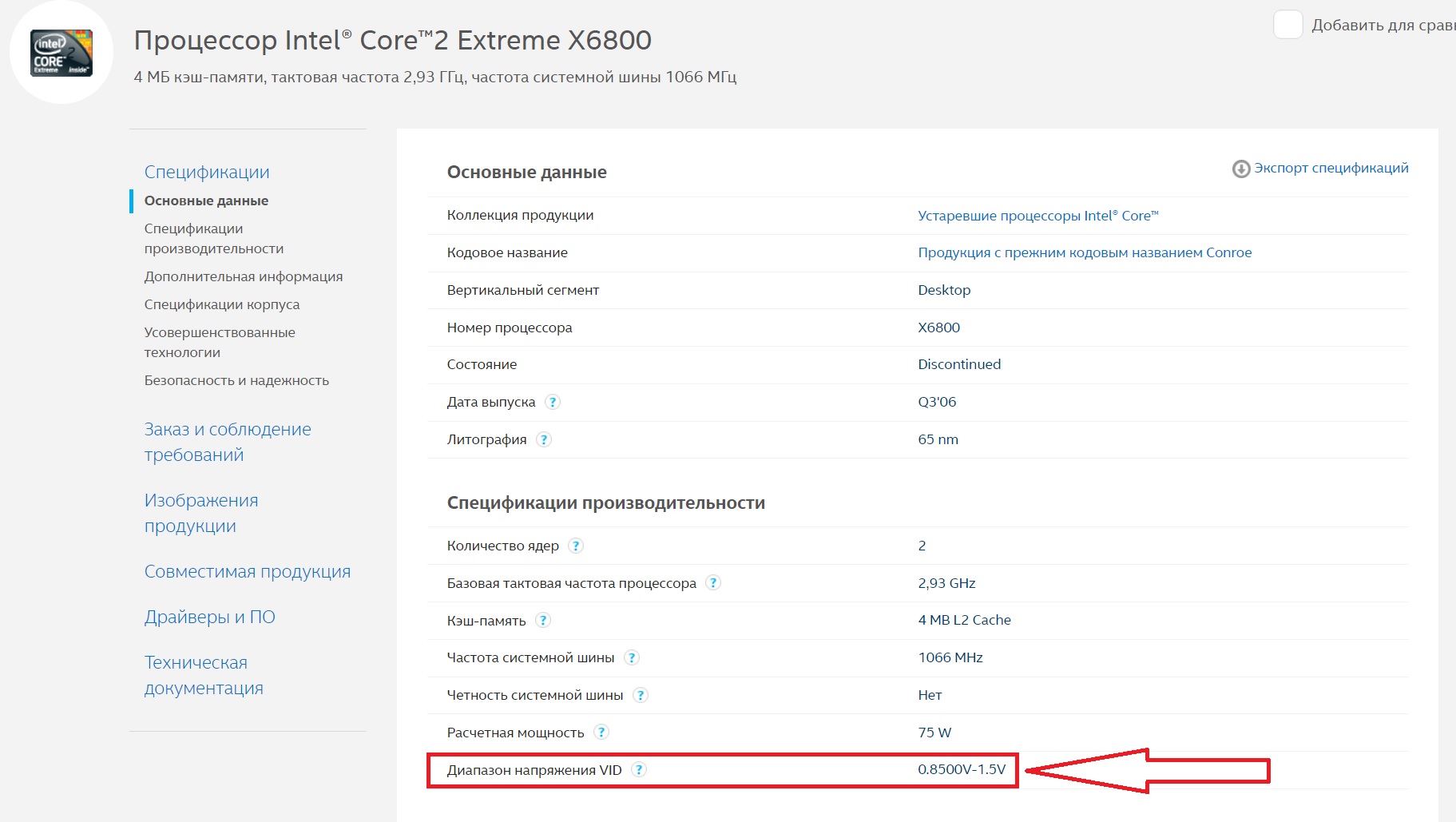Click the 0.8500V-1.5V VID range value
The width and height of the screenshot is (1456, 822).
click(962, 769)
